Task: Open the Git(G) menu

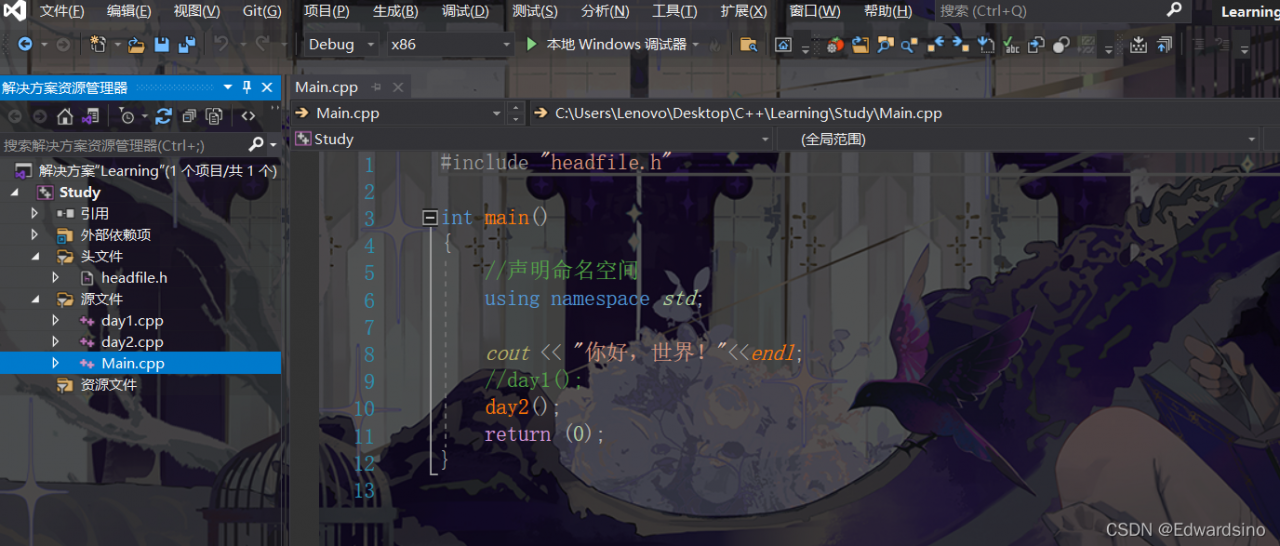Action: tap(261, 12)
